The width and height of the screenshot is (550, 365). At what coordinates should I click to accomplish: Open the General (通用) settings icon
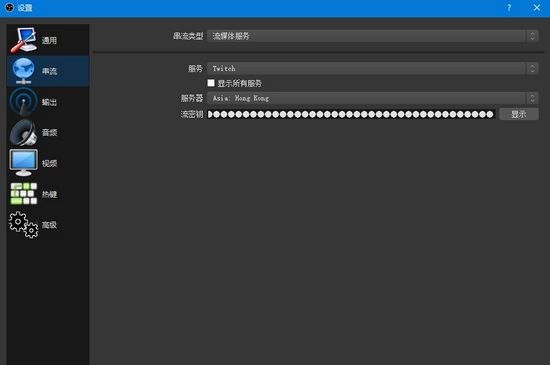[24, 40]
